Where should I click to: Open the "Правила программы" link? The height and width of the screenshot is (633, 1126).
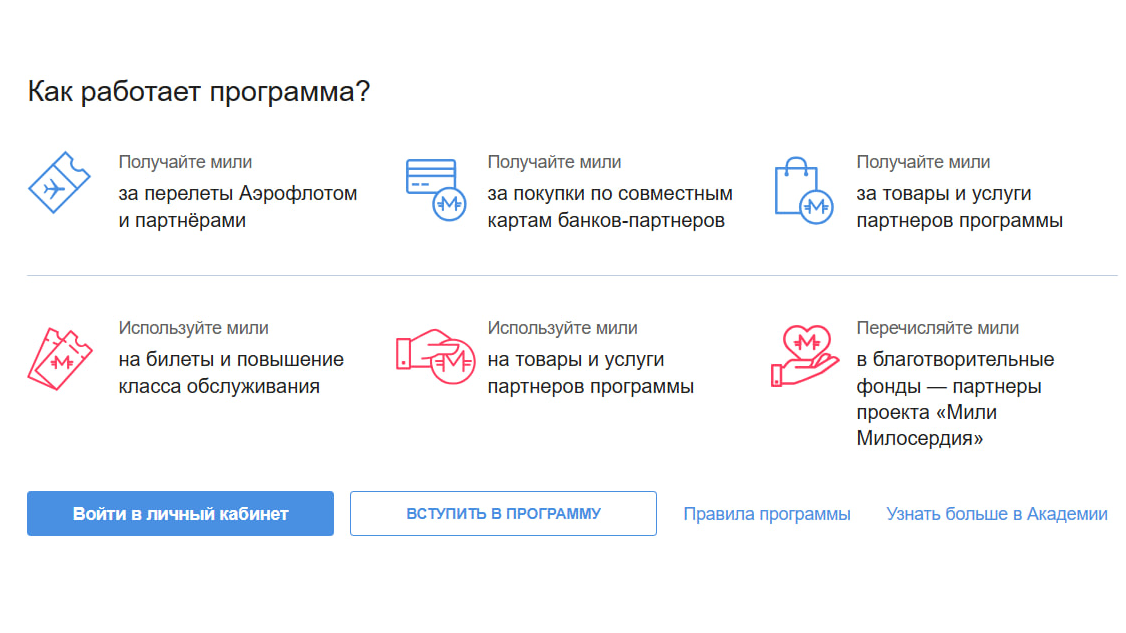[767, 514]
